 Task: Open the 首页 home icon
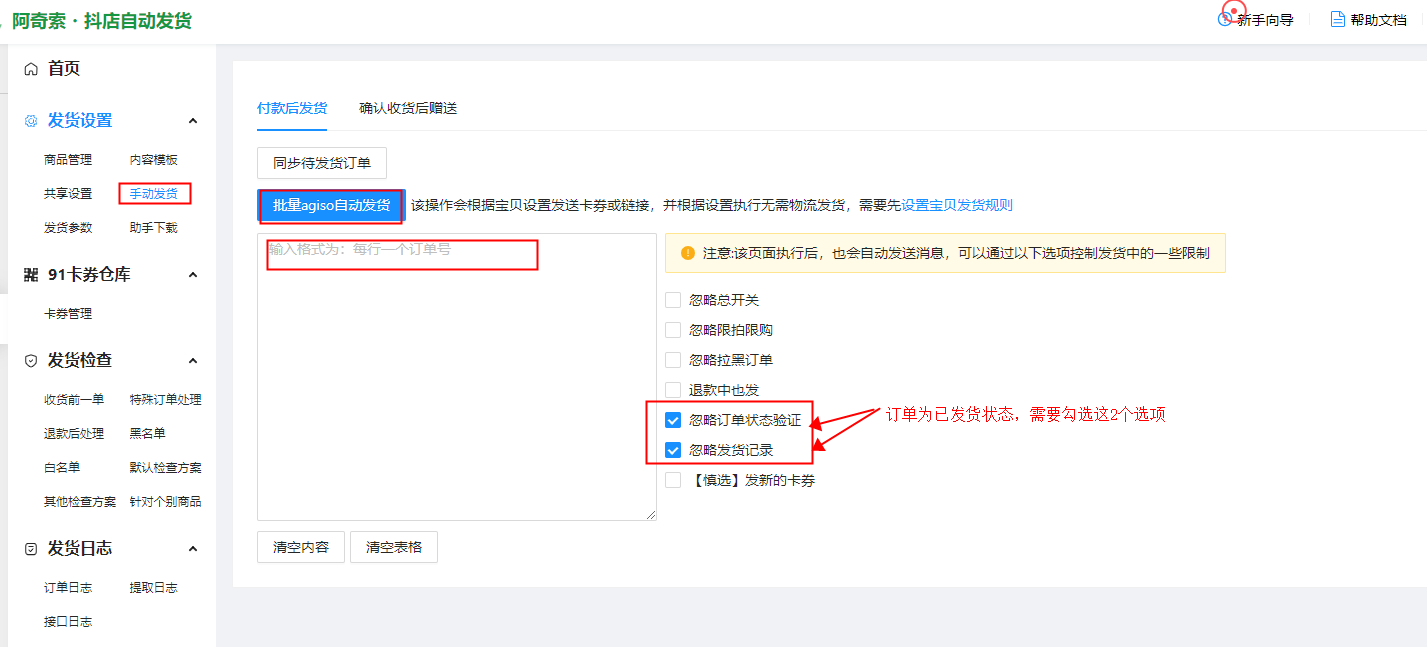tap(31, 69)
